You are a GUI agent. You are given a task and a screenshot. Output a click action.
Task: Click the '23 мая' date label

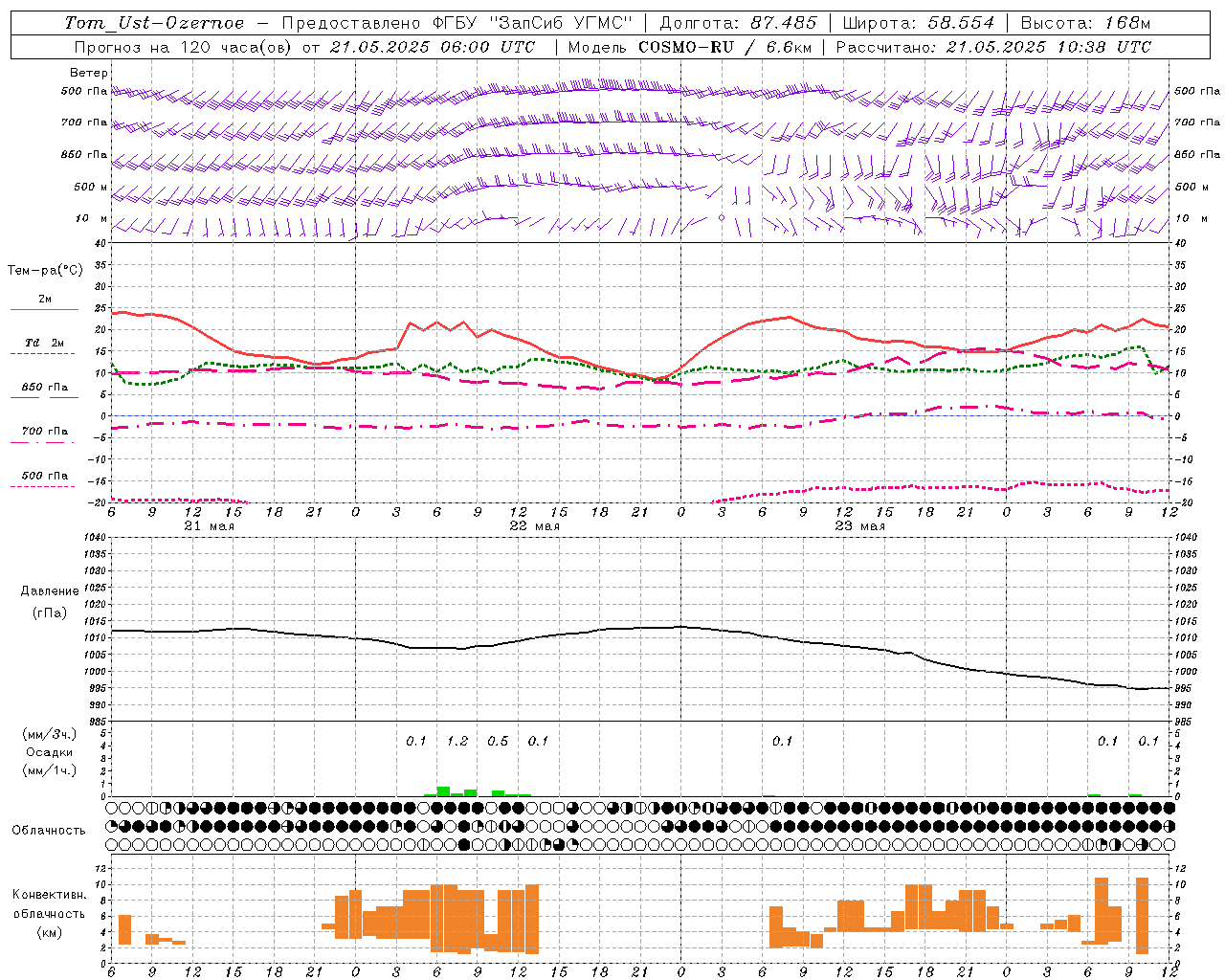click(859, 526)
